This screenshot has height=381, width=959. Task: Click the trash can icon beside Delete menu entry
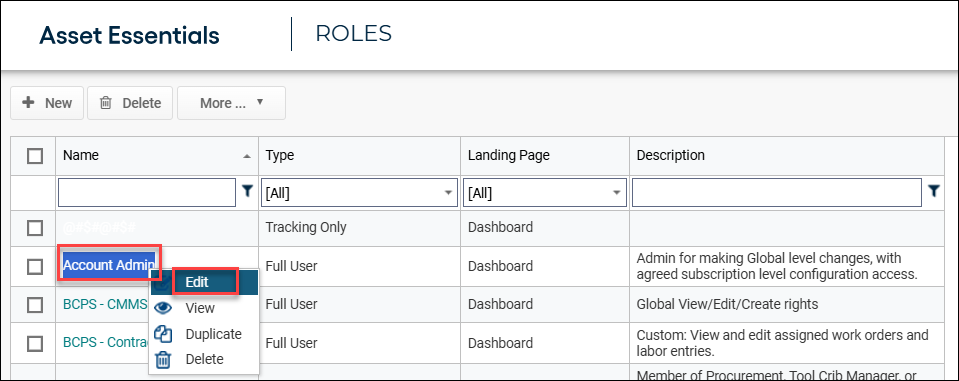[163, 360]
